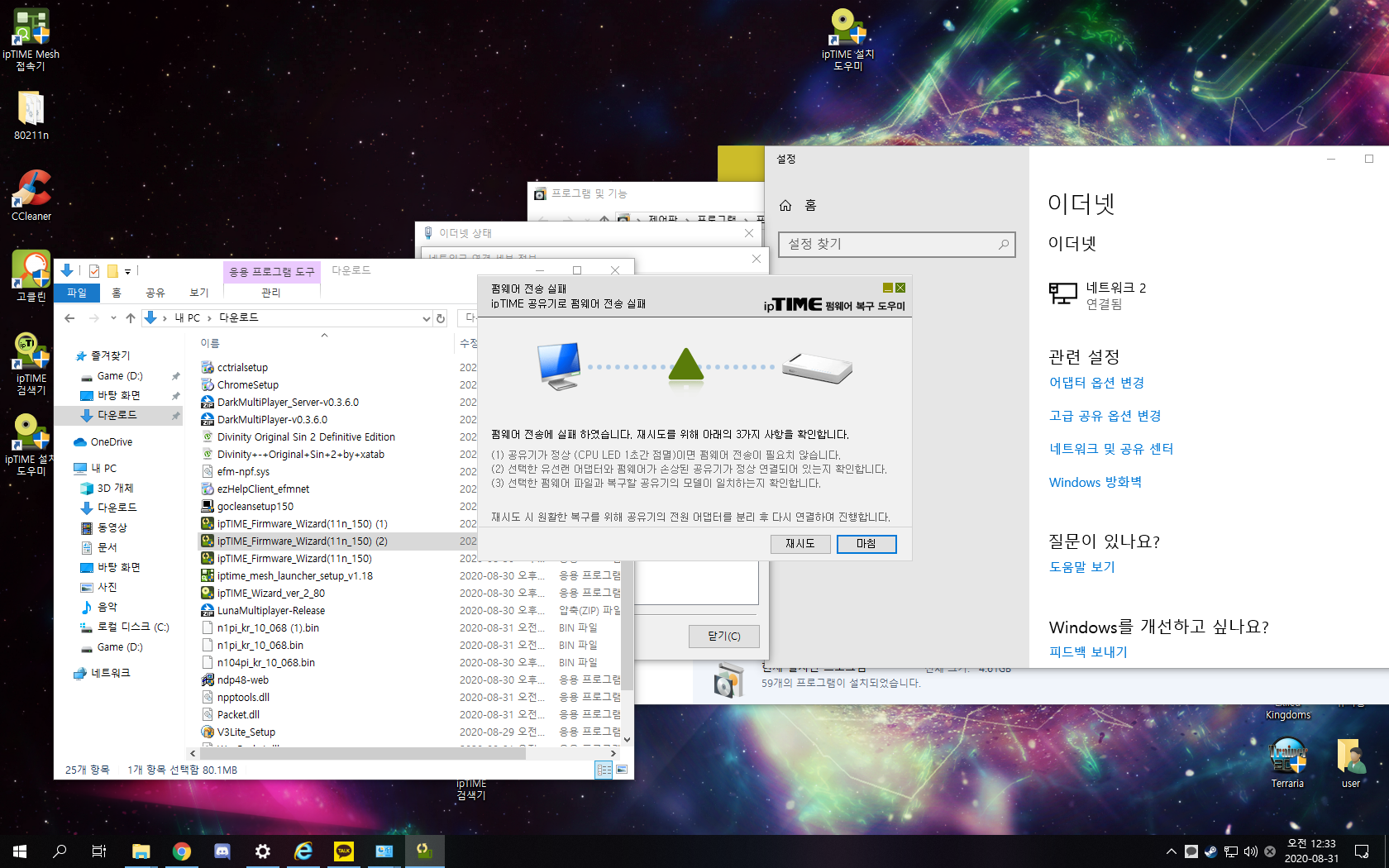Open taskbar search magnifier
The image size is (1389, 868).
(60, 851)
